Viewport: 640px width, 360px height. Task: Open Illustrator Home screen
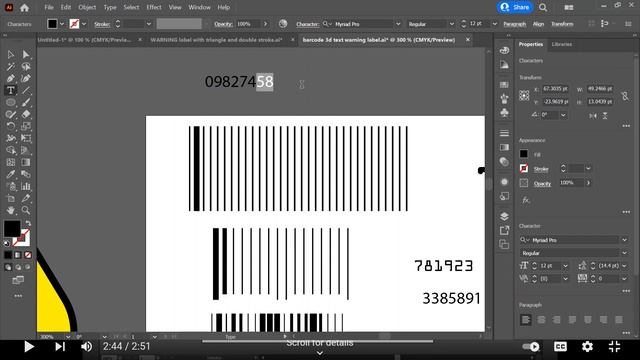tap(24, 7)
